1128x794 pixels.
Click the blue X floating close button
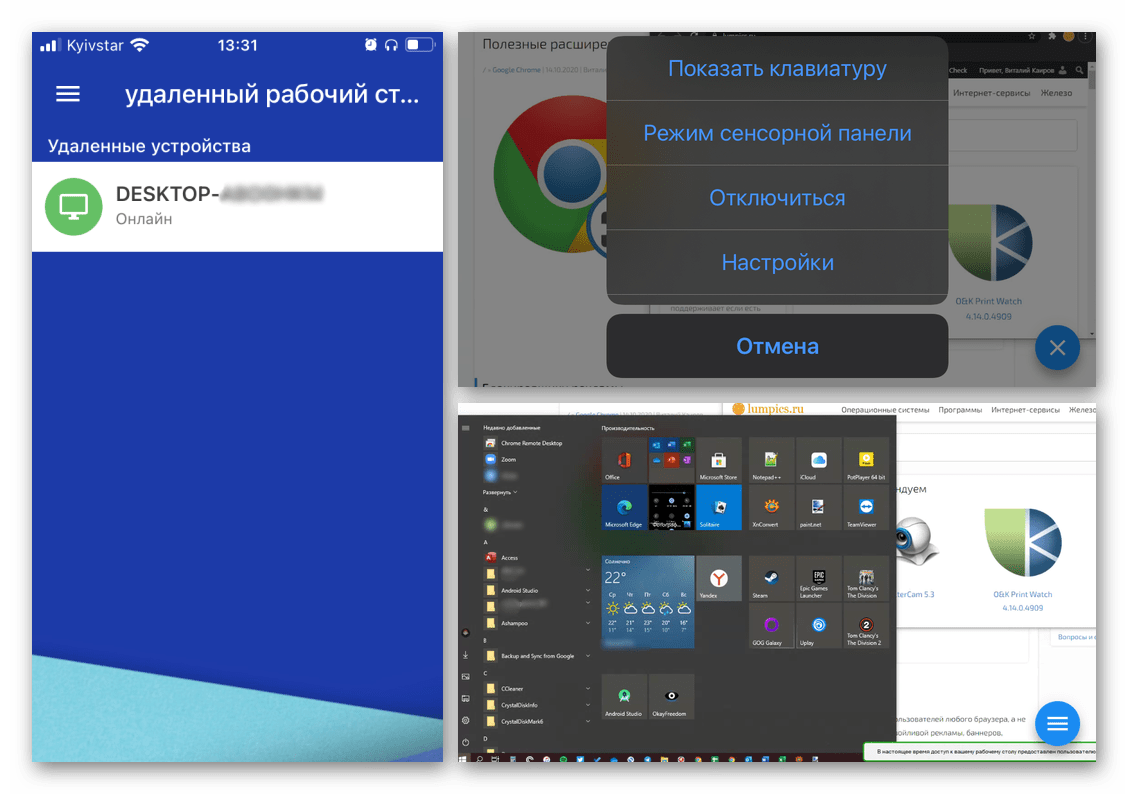[x=1057, y=348]
